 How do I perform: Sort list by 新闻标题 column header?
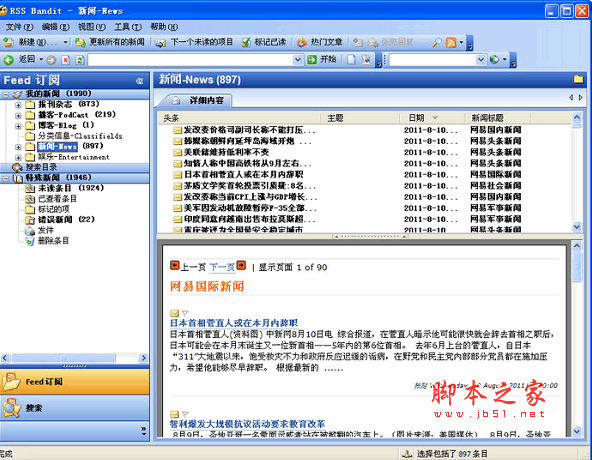[x=498, y=118]
